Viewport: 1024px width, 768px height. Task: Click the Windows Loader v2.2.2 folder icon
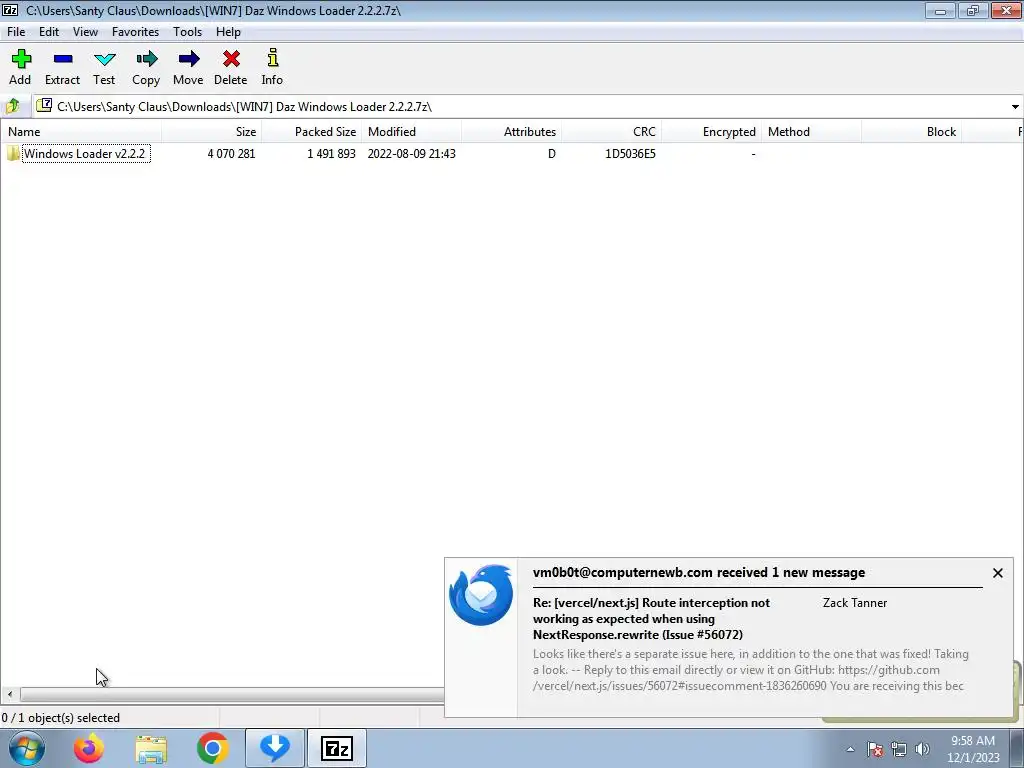pyautogui.click(x=13, y=153)
